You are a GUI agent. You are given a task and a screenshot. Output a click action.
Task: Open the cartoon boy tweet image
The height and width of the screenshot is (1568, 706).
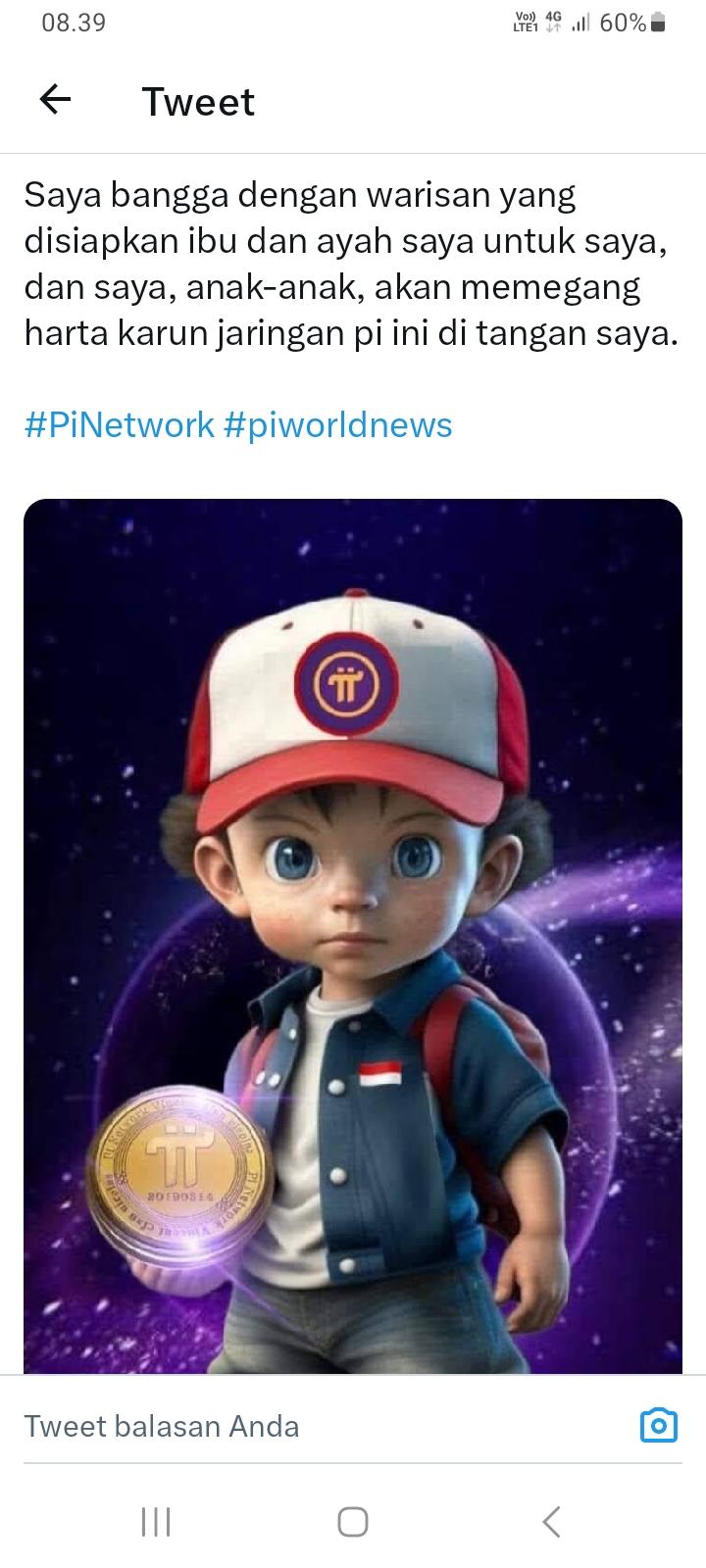click(x=353, y=936)
